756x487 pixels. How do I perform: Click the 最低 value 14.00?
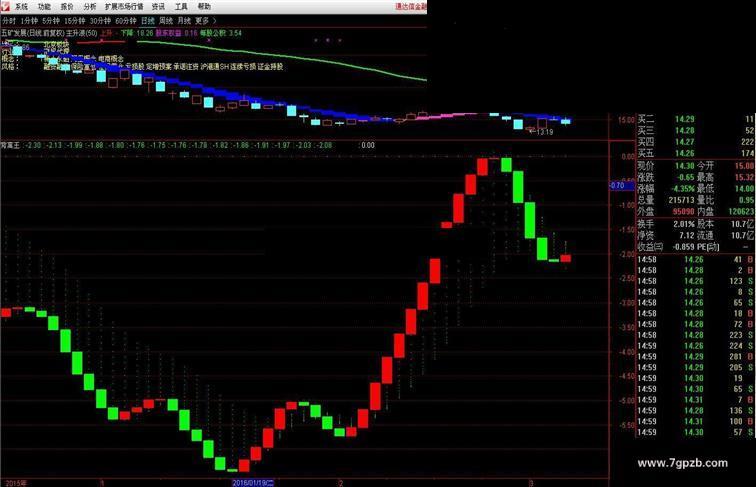point(744,189)
